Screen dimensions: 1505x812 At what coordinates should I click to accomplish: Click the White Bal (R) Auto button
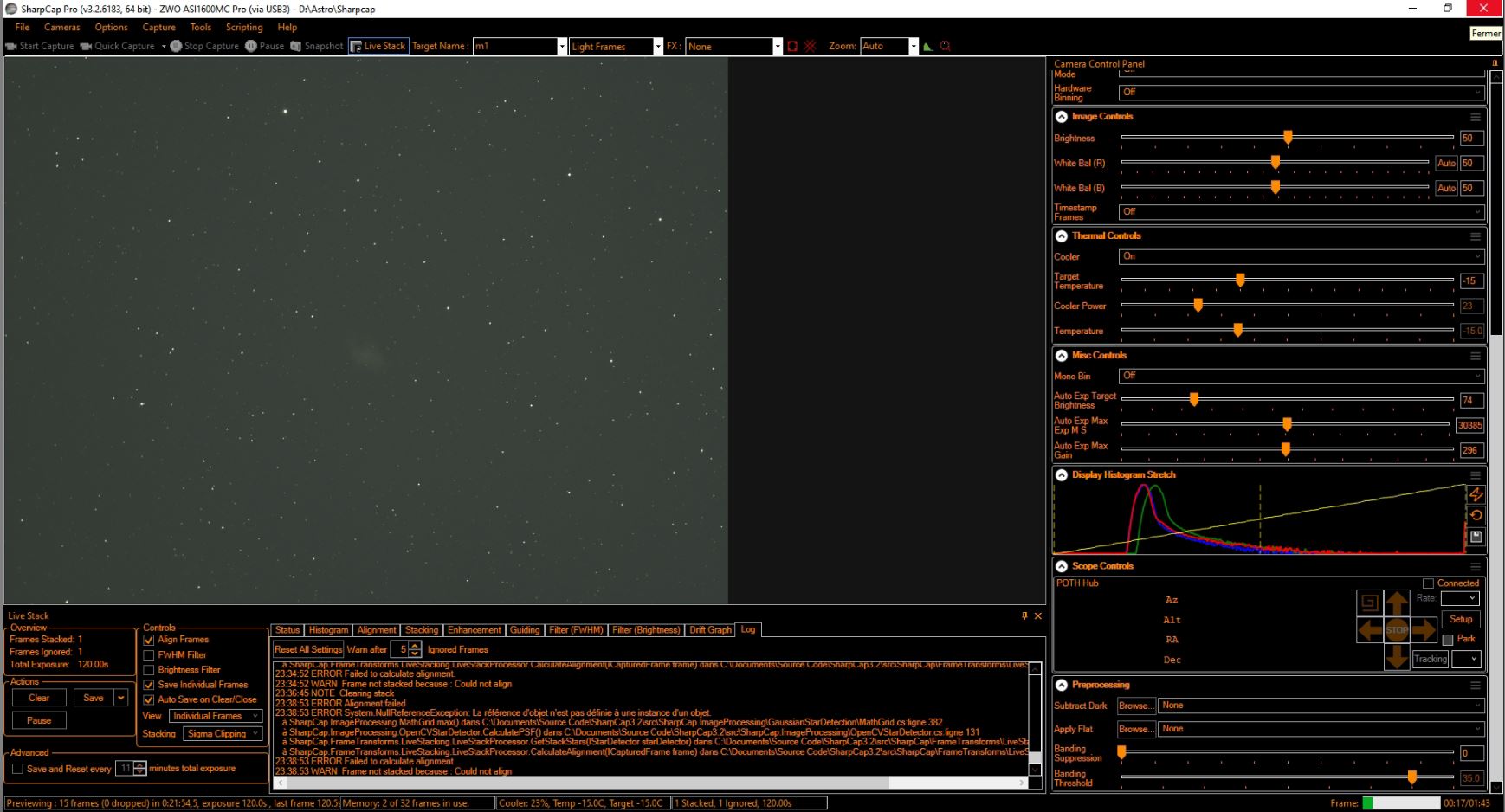[x=1446, y=163]
